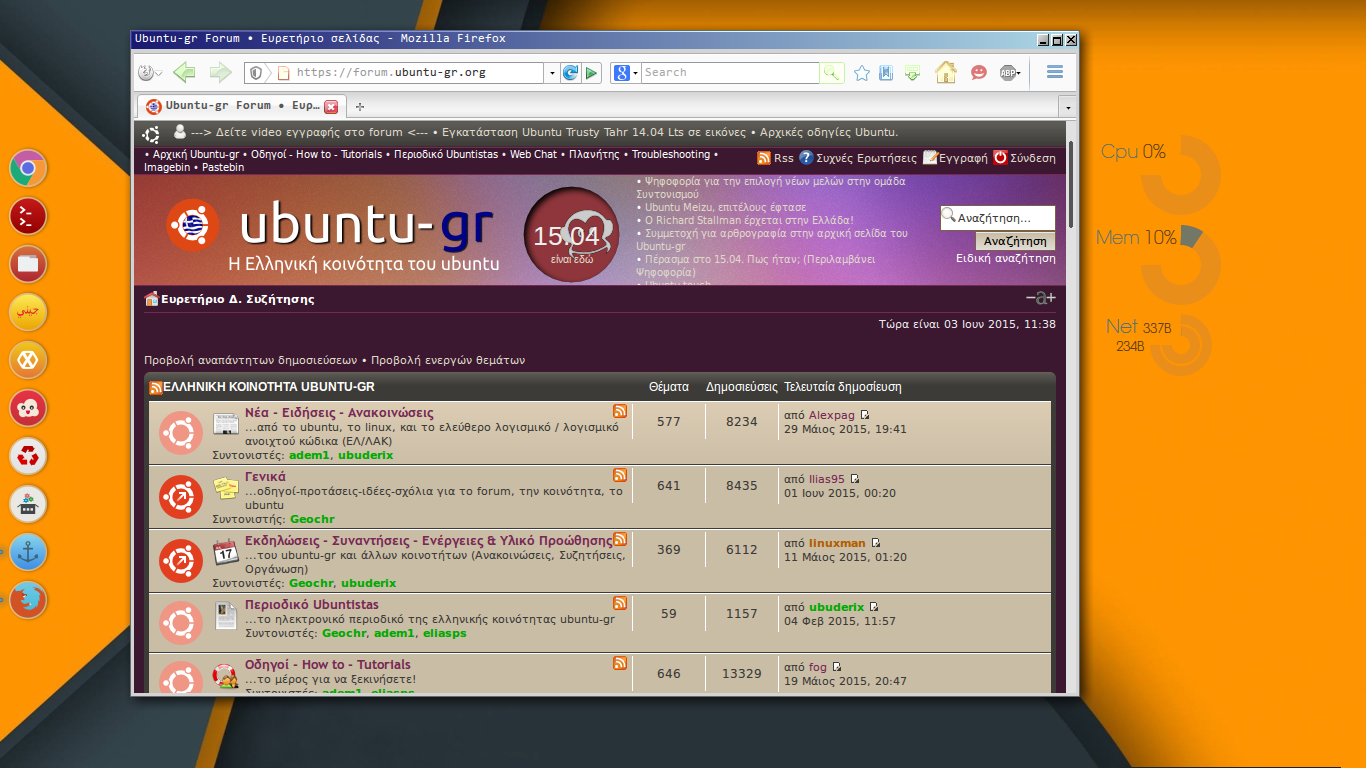This screenshot has width=1366, height=768.
Task: View latest post icon next to Ilias95
Action: point(855,479)
